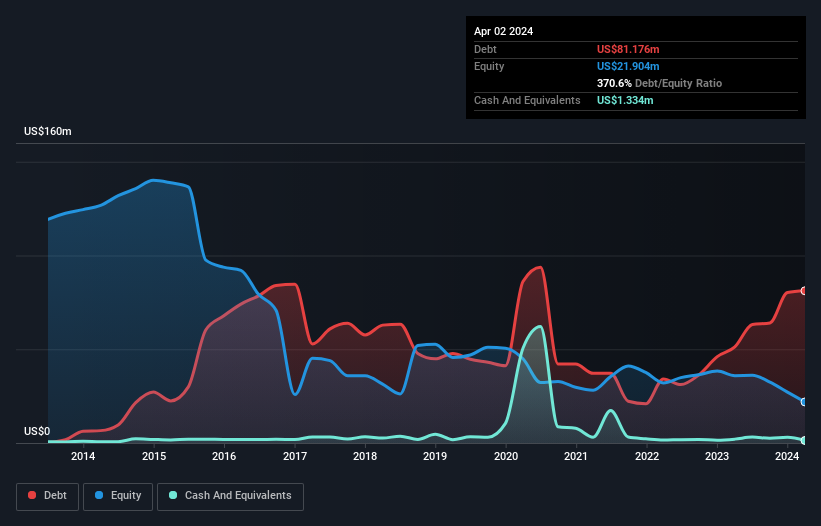Toggle Cash And Equivalents legend button
Image resolution: width=821 pixels, height=526 pixels.
(230, 496)
